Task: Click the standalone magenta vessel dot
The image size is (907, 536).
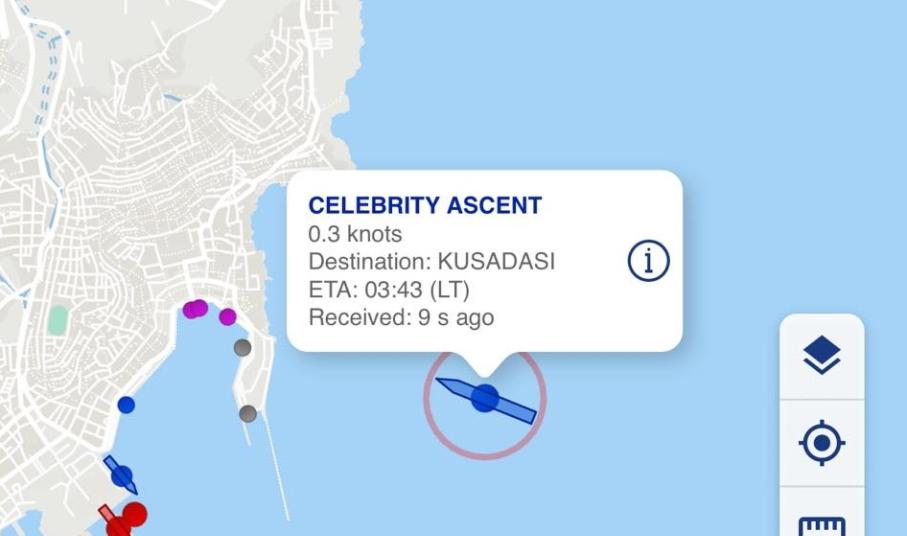Action: 228,317
